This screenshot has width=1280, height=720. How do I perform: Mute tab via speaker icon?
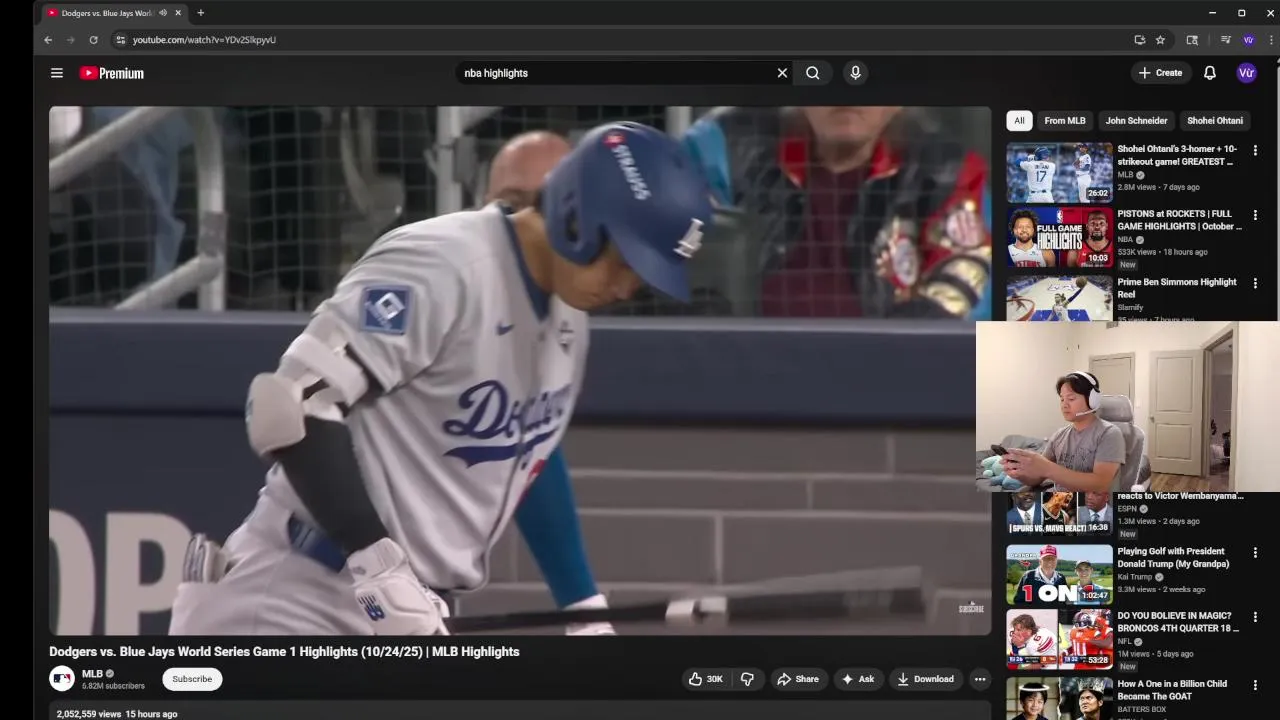click(163, 13)
